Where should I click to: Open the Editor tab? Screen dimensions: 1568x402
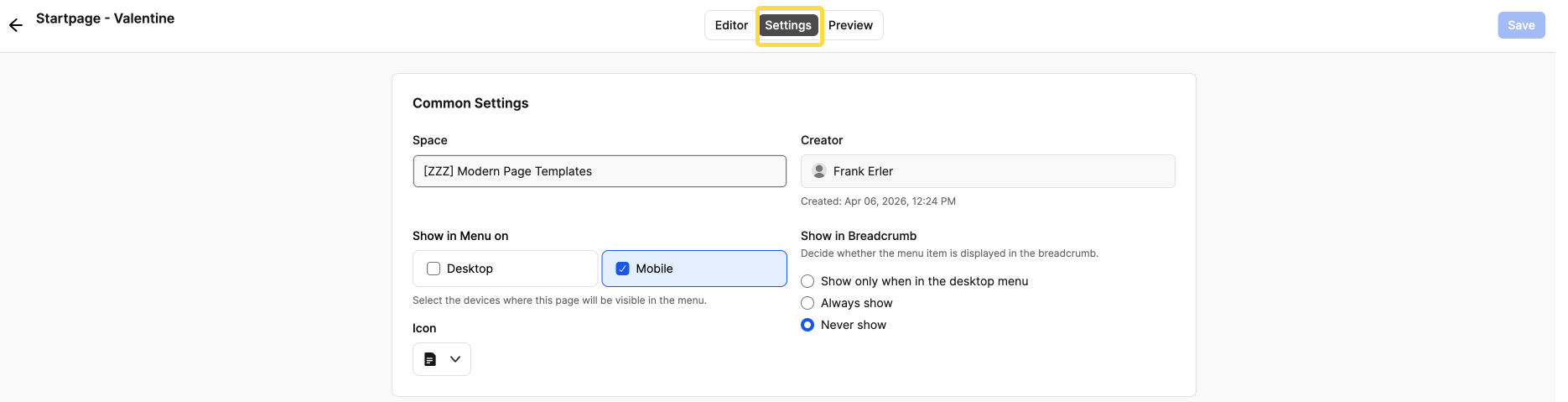click(x=731, y=25)
